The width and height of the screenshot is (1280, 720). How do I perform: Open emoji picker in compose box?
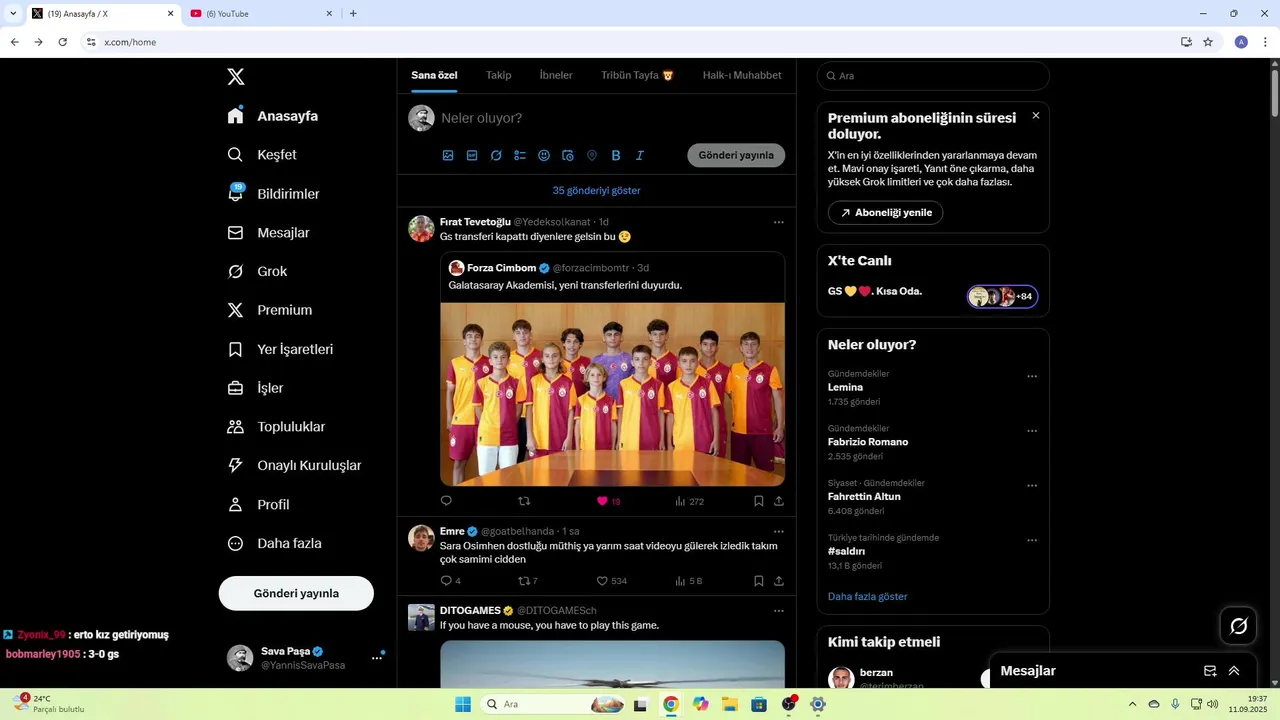pyautogui.click(x=544, y=156)
